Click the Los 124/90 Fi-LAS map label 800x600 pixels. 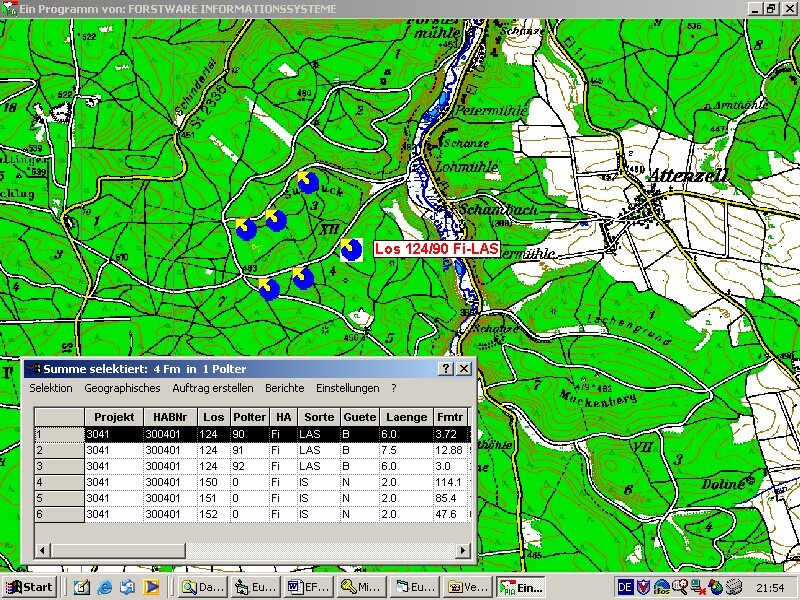click(x=435, y=249)
